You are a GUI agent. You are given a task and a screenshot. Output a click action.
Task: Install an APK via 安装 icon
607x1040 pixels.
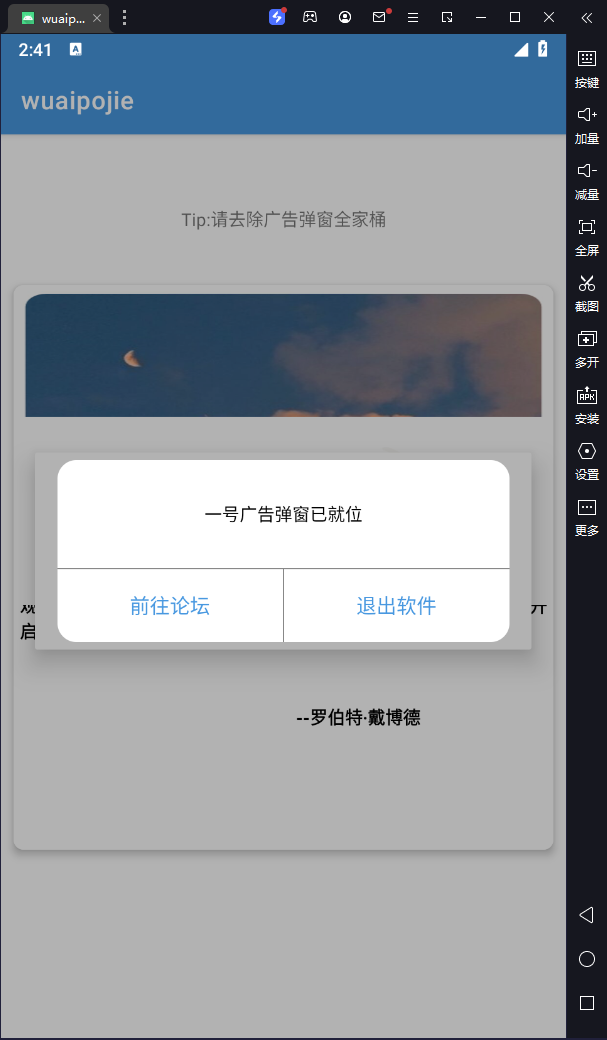(x=586, y=405)
